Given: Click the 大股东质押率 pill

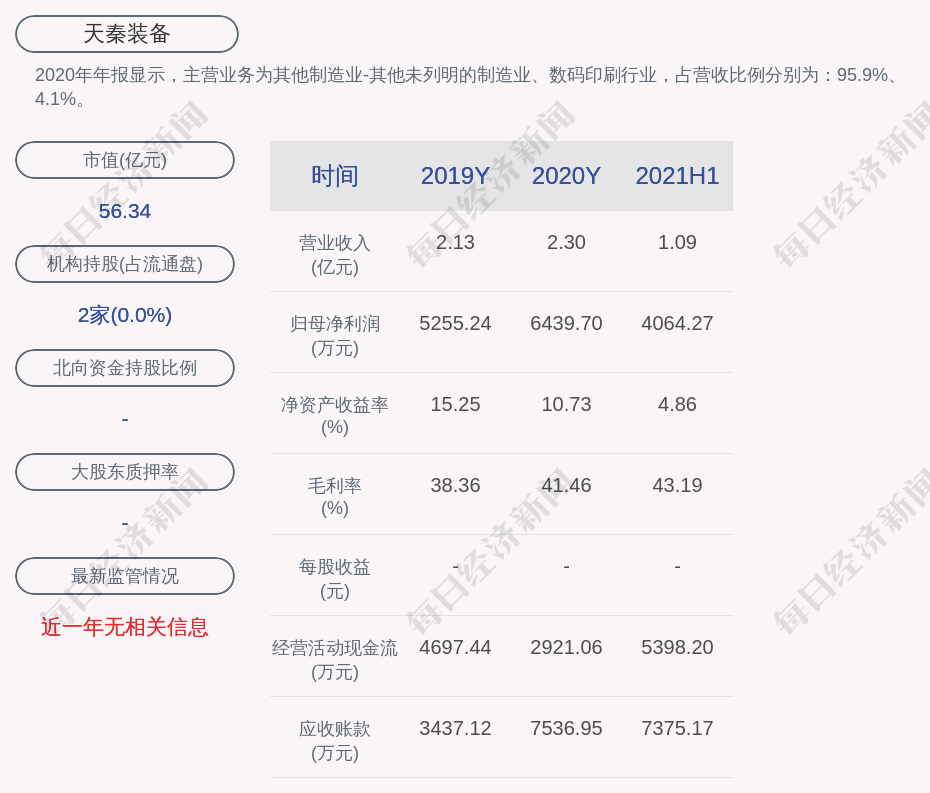Looking at the screenshot, I should point(125,472).
